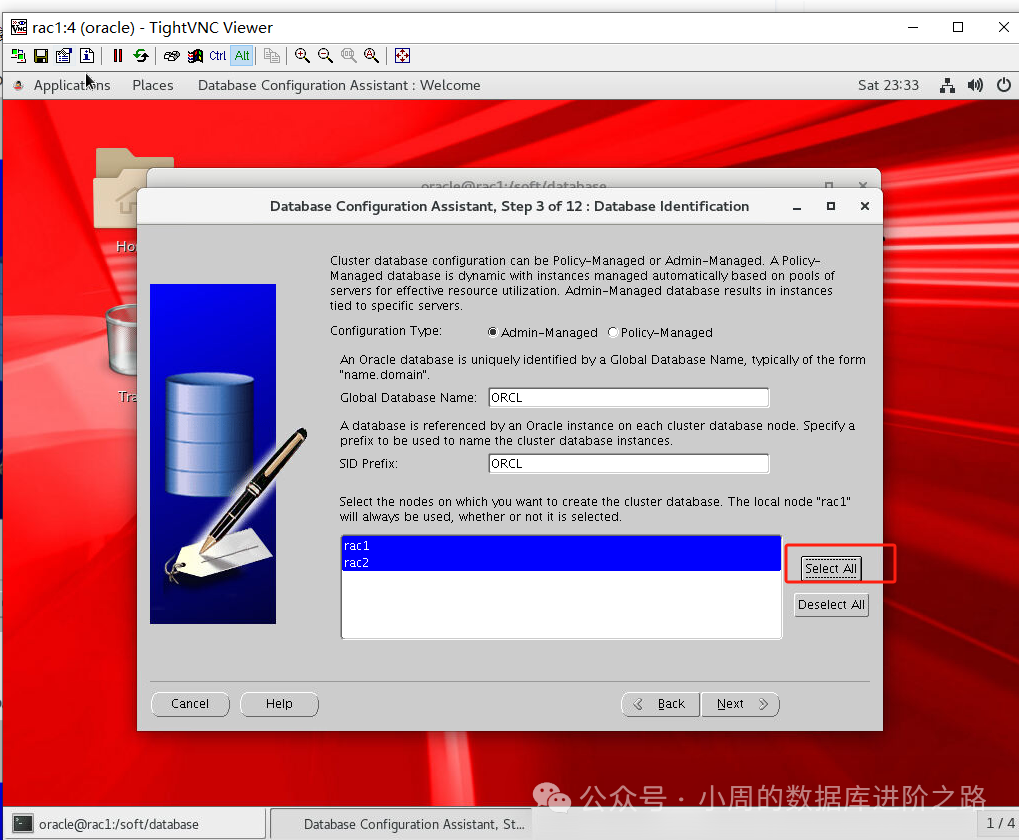Toggle the Ctrl key button in toolbar
Image resolution: width=1019 pixels, height=840 pixels.
[x=218, y=56]
